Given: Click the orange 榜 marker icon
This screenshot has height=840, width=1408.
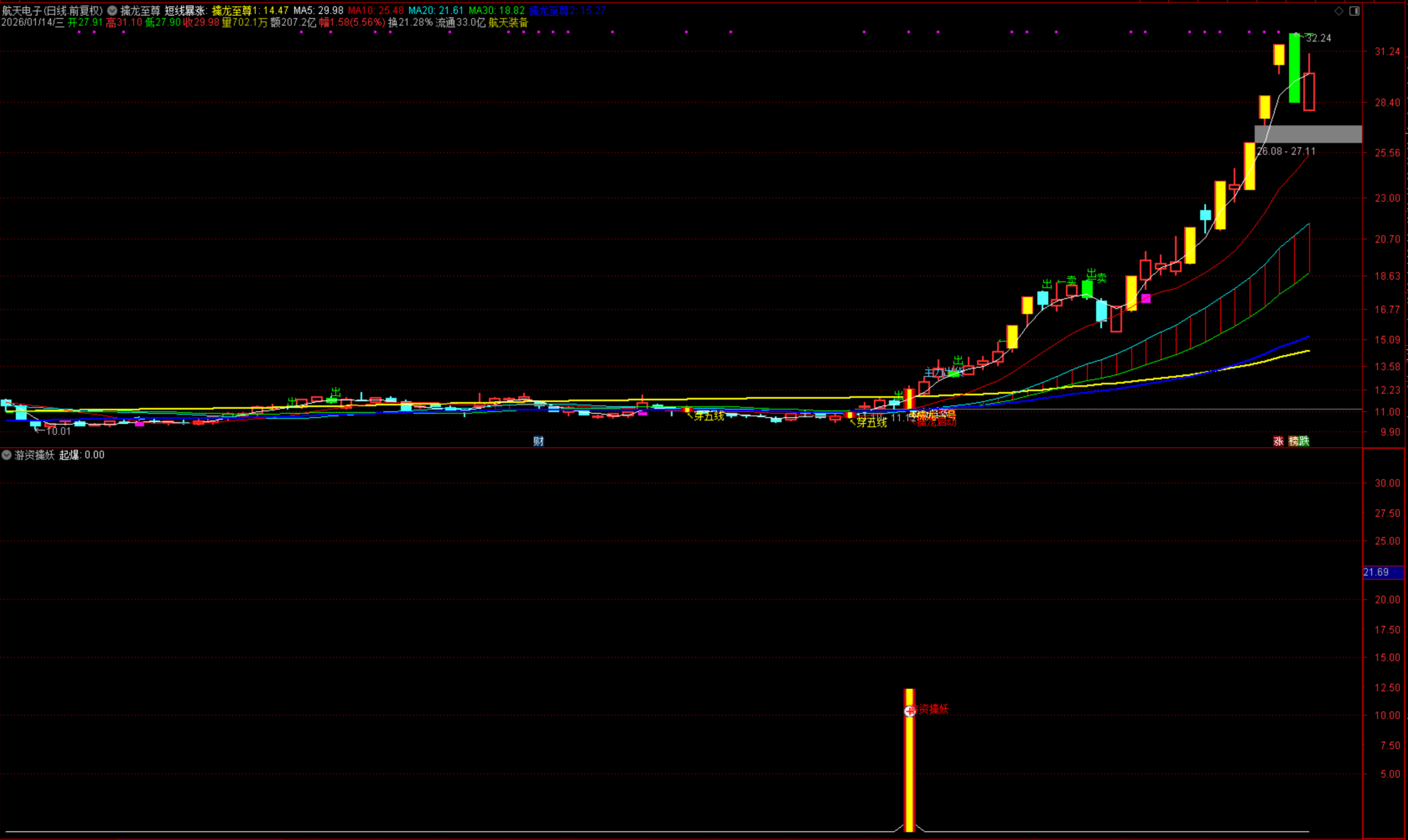Looking at the screenshot, I should [x=1294, y=441].
